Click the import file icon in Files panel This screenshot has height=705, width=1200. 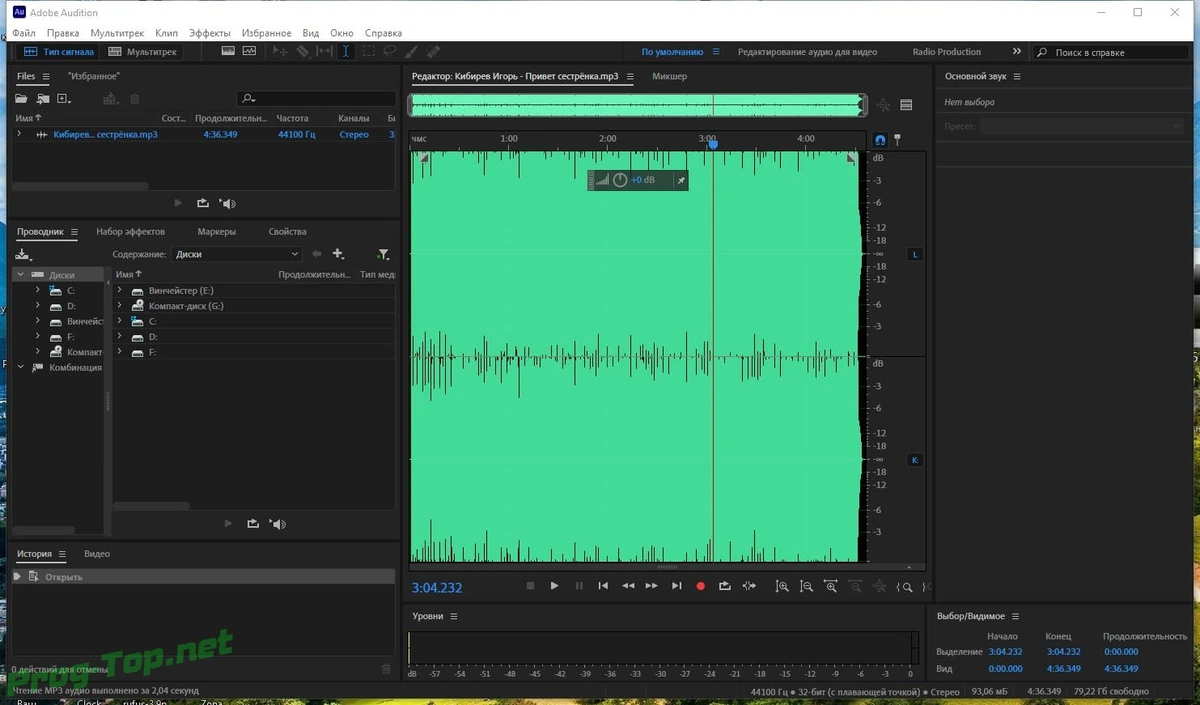click(42, 99)
